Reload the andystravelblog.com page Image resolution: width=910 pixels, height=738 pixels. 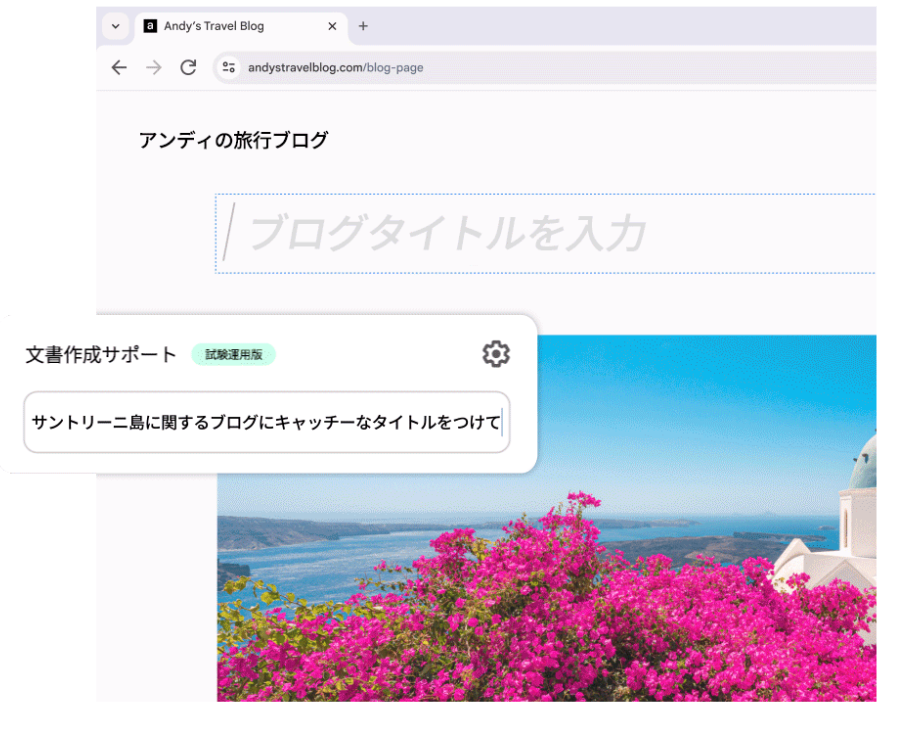(189, 68)
